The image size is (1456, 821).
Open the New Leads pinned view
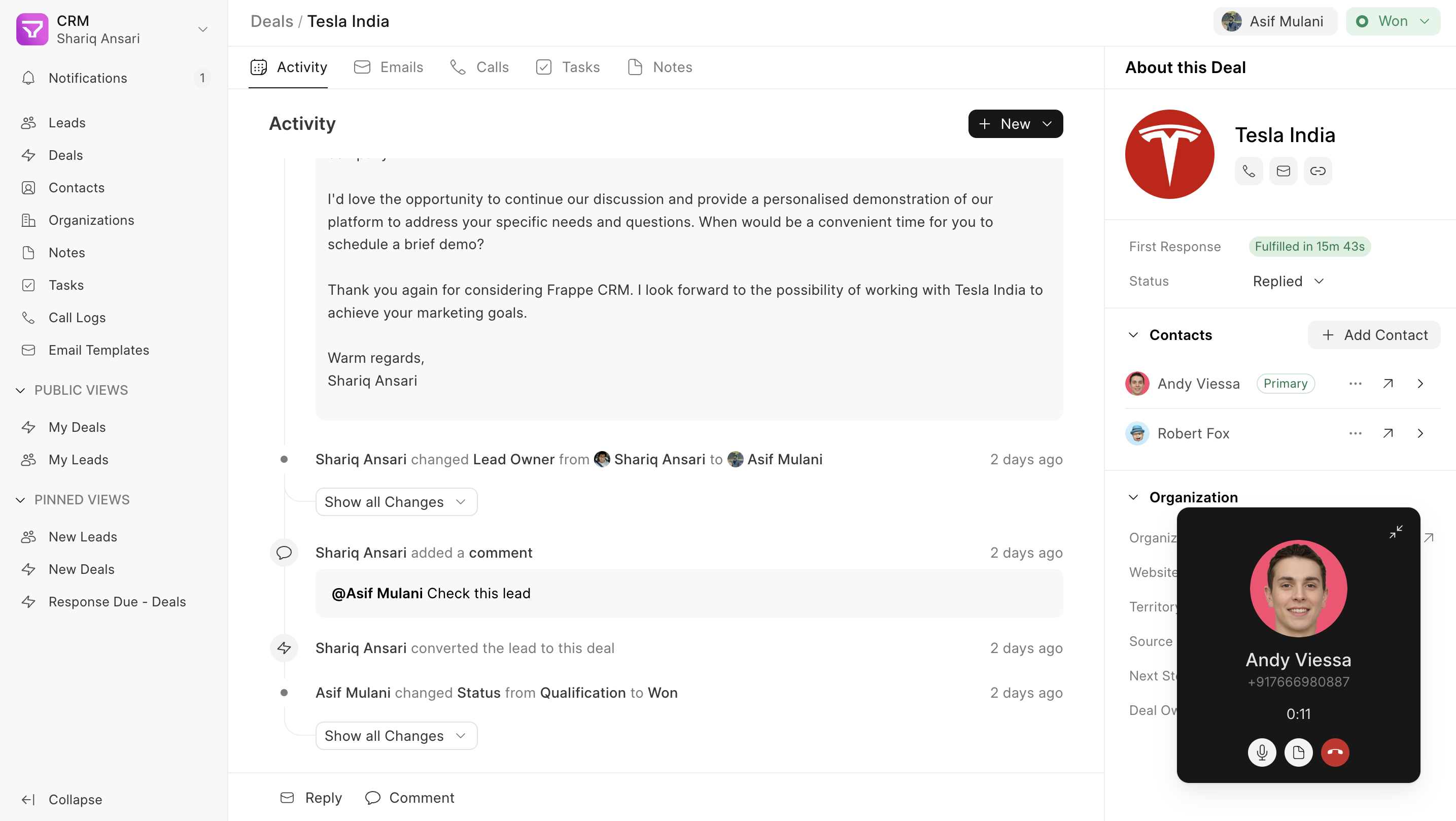114,536
